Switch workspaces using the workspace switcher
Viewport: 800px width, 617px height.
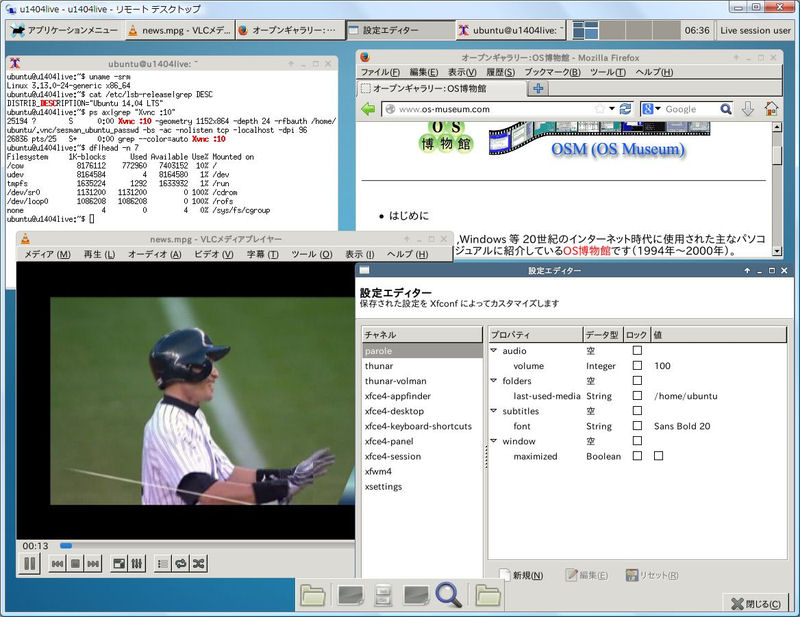[x=626, y=30]
